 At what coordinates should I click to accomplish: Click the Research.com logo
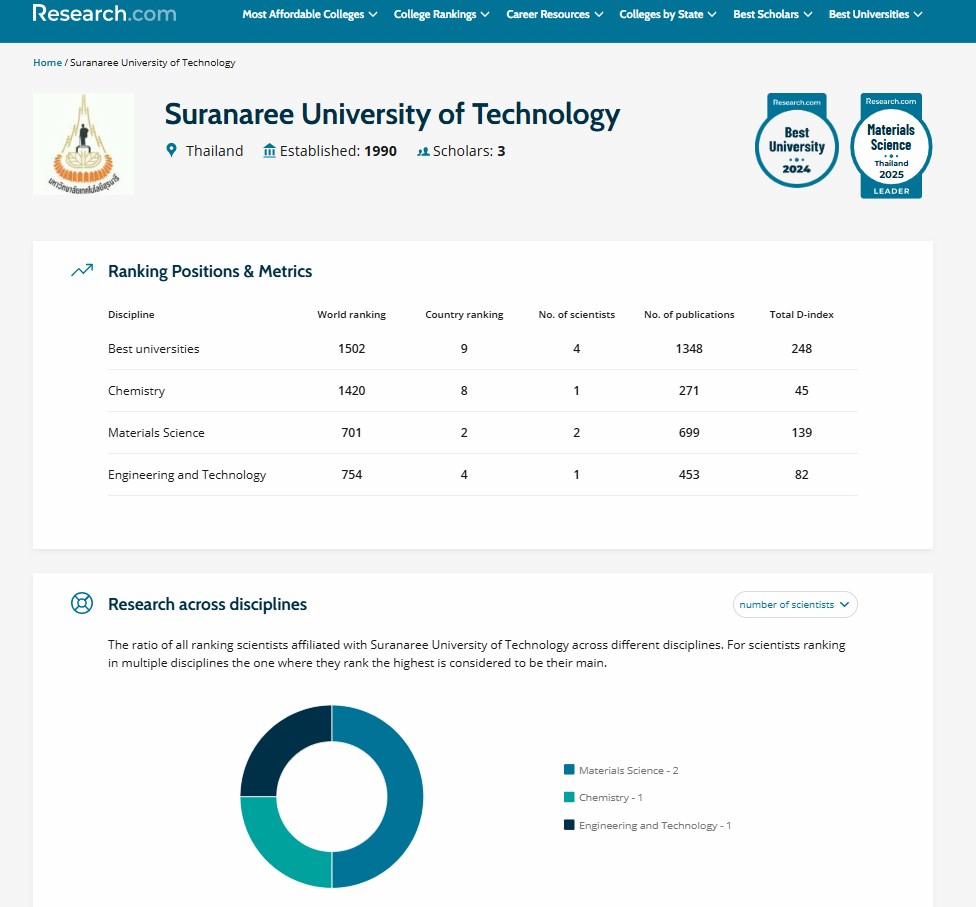(105, 13)
